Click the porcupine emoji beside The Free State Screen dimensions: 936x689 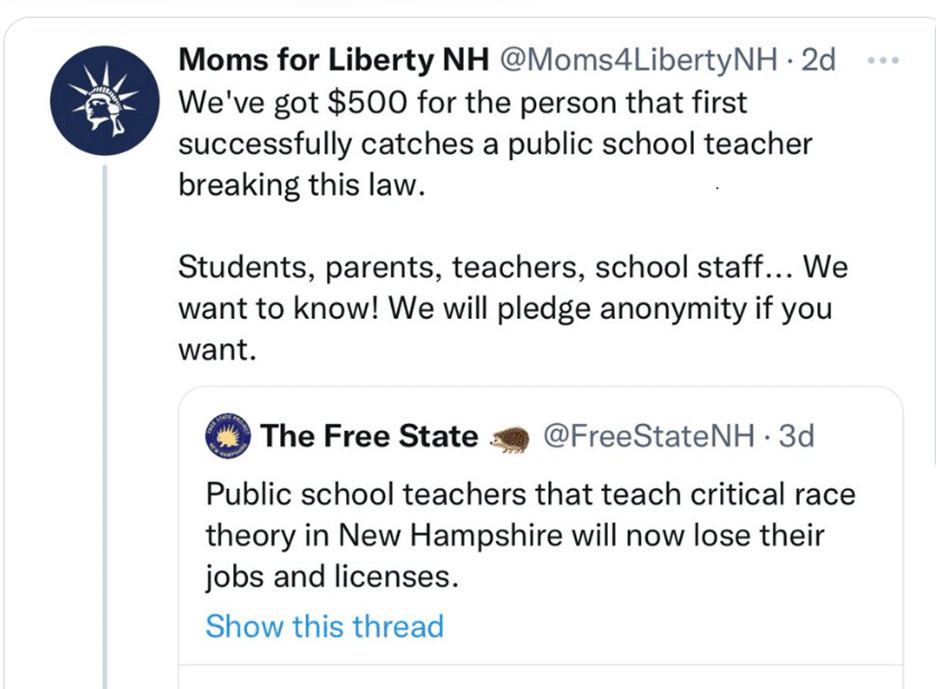tap(510, 438)
